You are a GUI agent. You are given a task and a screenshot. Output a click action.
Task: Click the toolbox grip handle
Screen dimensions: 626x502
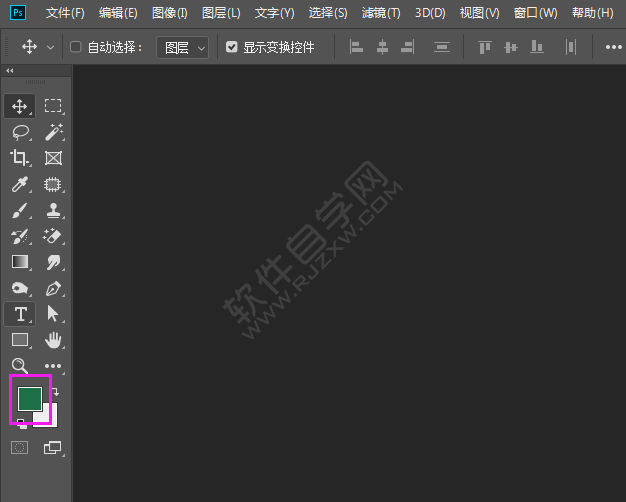coord(36,82)
